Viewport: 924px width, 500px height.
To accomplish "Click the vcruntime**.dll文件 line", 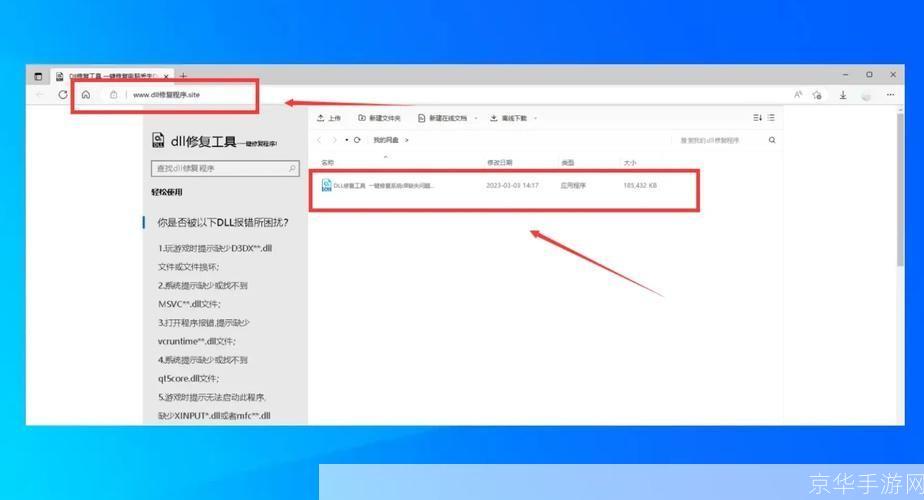I will 197,341.
